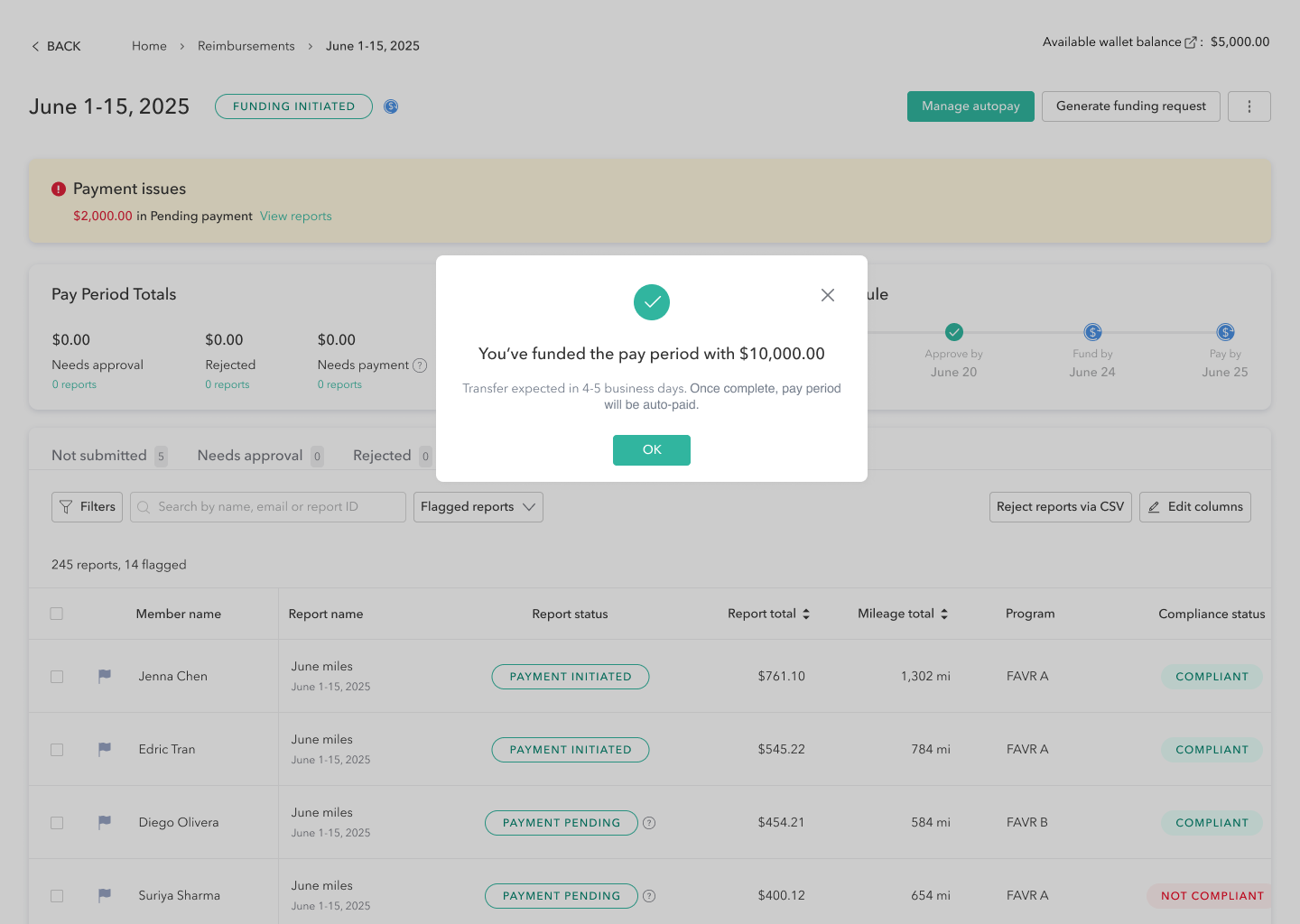Open View reports link in Payment issues
The height and width of the screenshot is (924, 1300).
[x=295, y=217]
